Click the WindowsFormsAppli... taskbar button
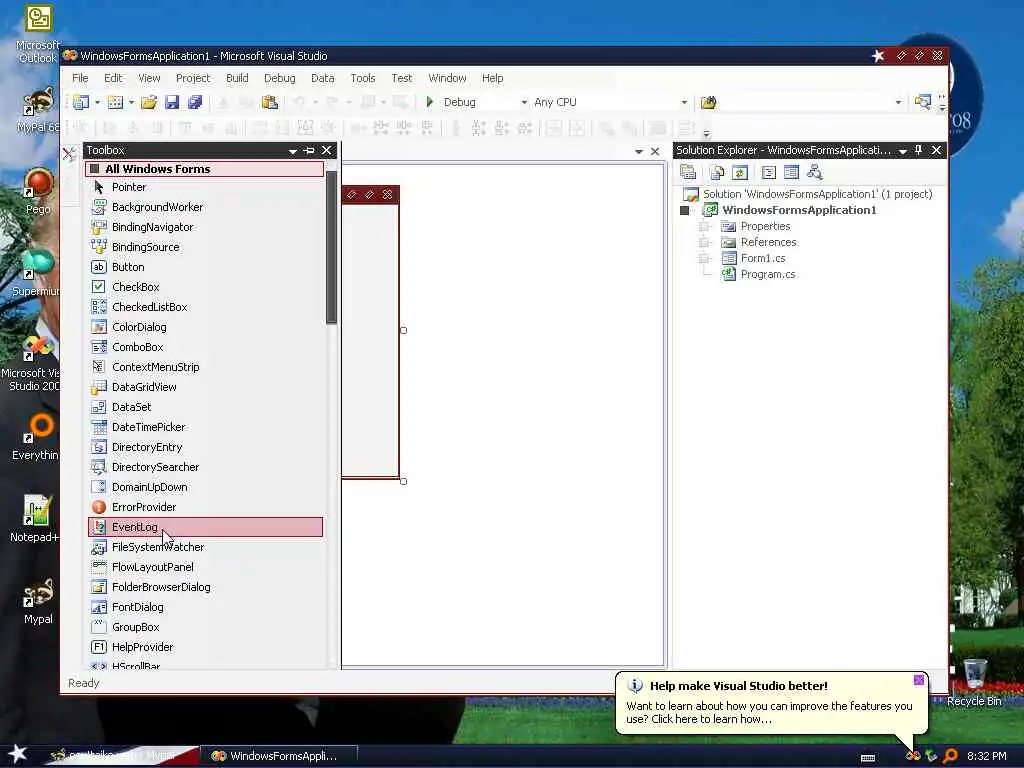Screen dimensions: 1024x768 279,756
